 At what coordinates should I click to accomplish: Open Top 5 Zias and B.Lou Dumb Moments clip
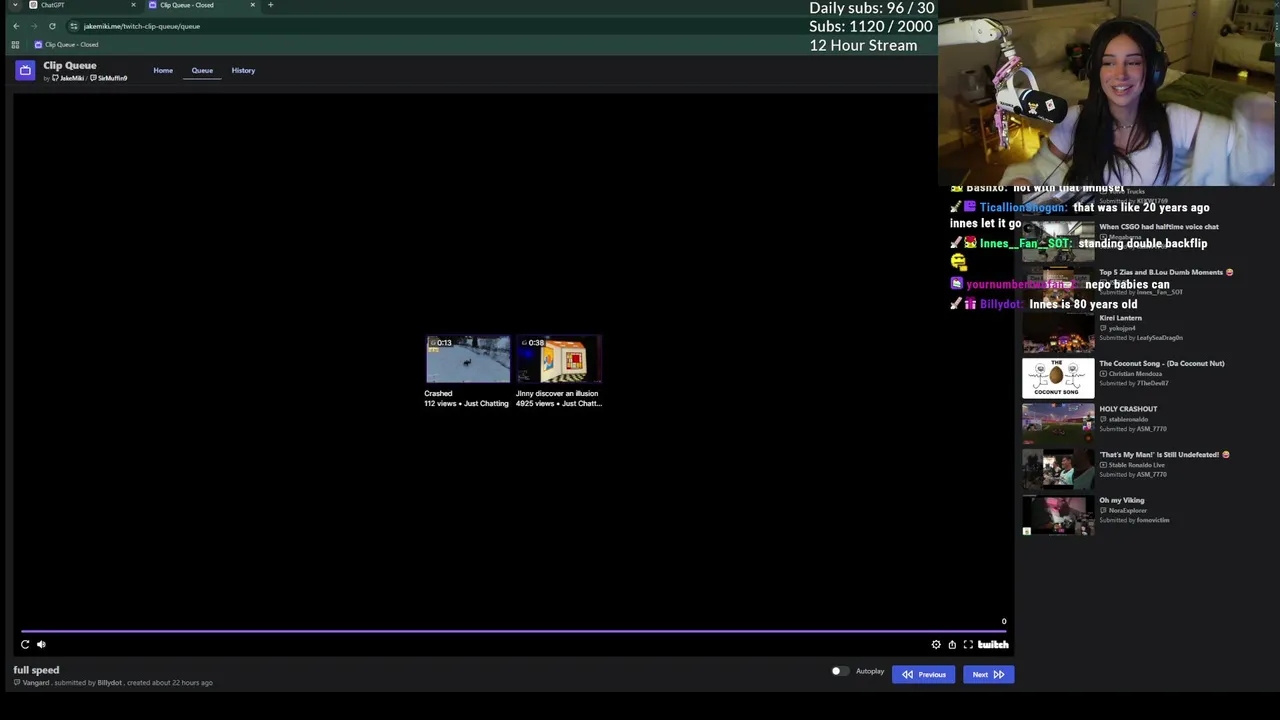1166,272
